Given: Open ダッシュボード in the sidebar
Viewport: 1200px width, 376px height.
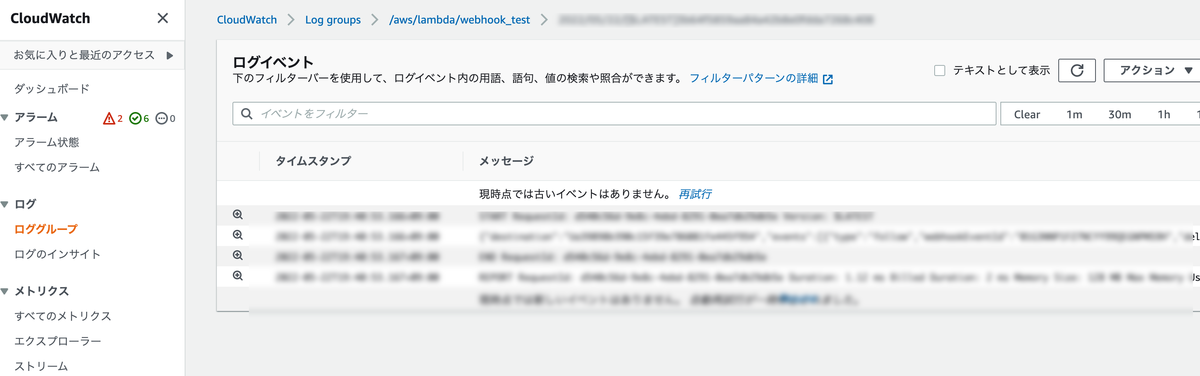Looking at the screenshot, I should pos(51,89).
